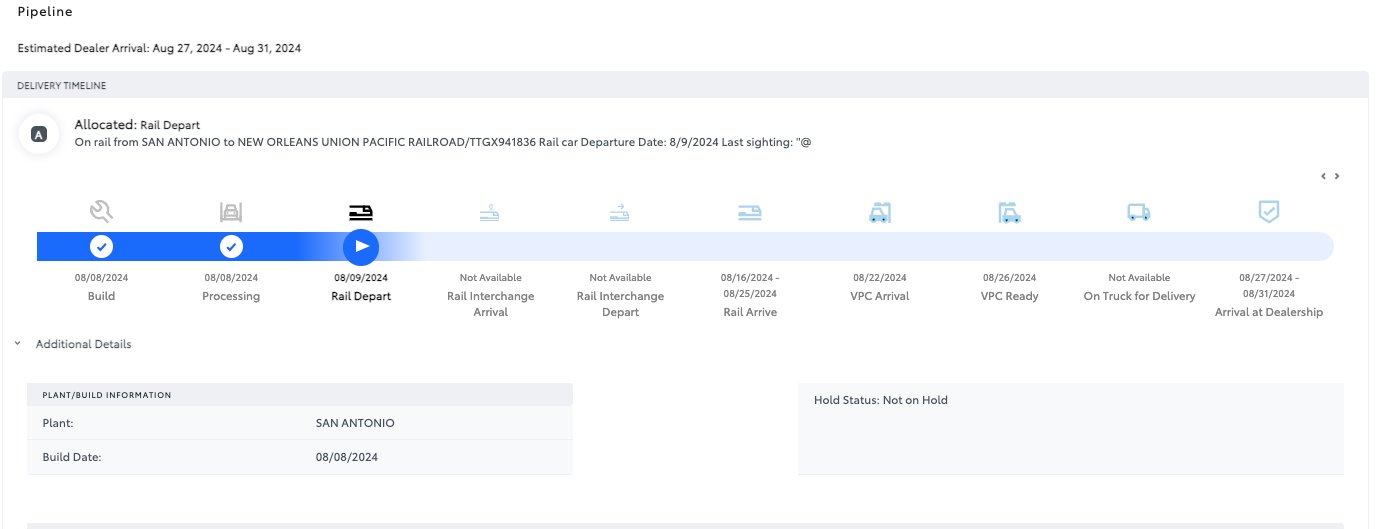Click the Processing stage checkmark marker
This screenshot has width=1399, height=529.
point(231,246)
